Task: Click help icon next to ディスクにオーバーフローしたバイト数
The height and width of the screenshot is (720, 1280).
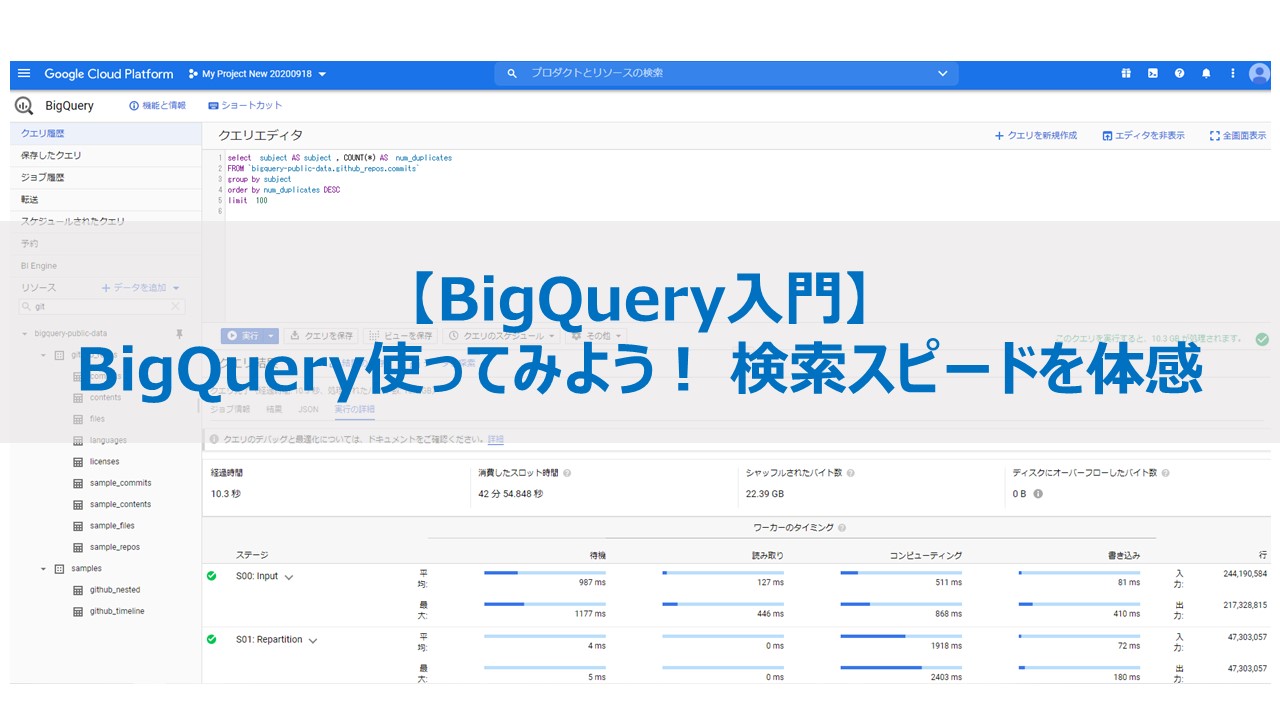Action: click(x=1166, y=473)
